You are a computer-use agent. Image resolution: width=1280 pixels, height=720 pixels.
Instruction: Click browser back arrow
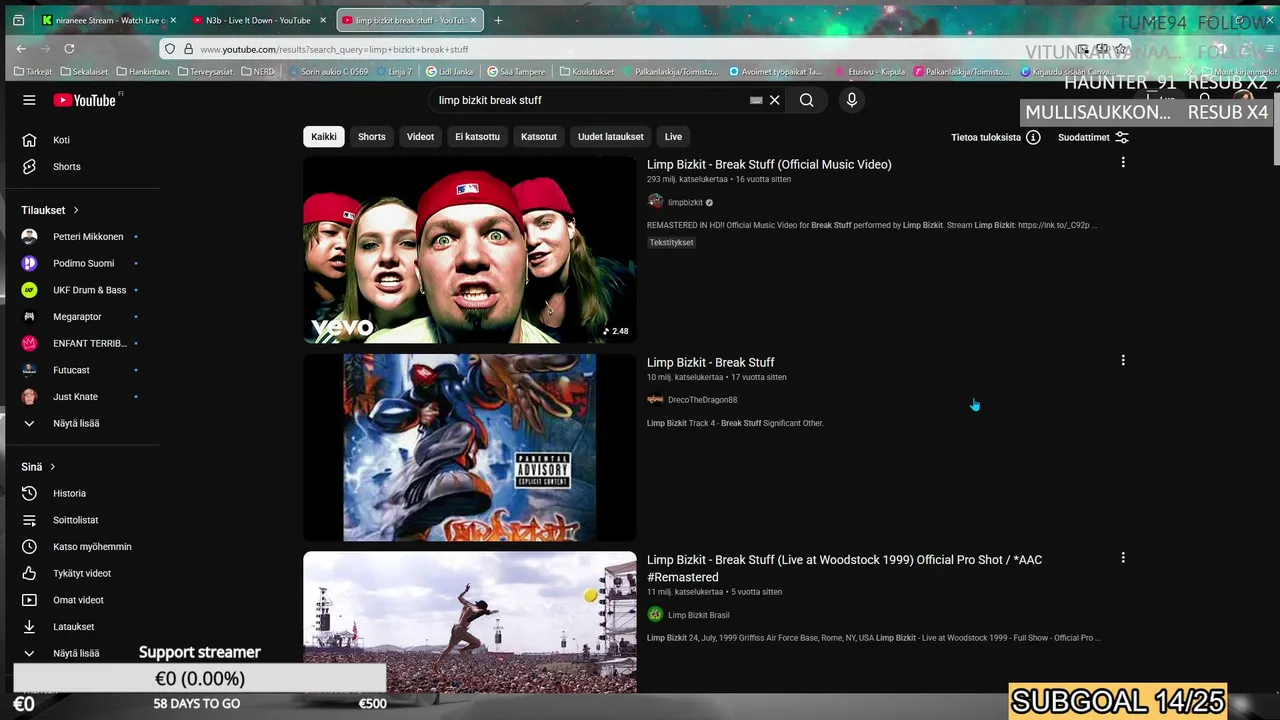21,48
